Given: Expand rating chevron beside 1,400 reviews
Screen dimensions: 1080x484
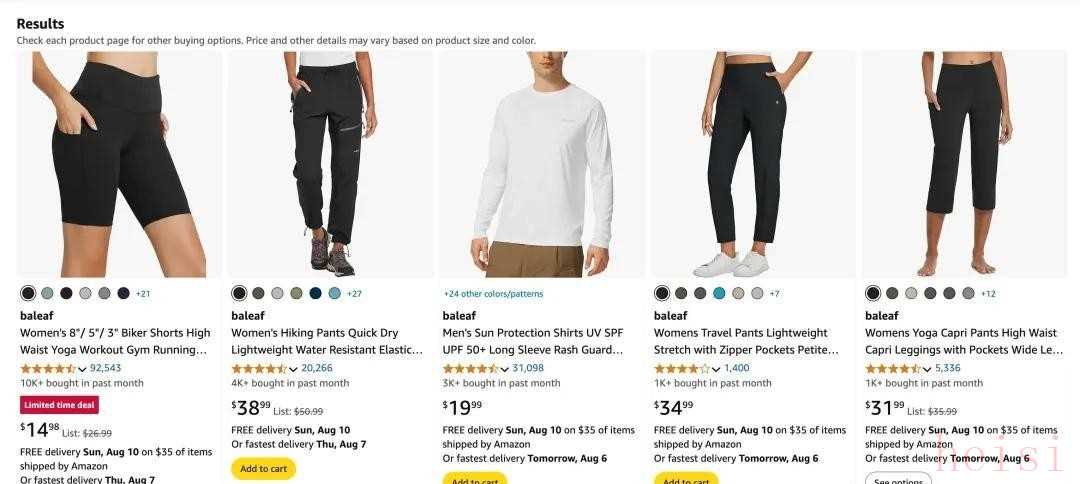Looking at the screenshot, I should coord(716,370).
